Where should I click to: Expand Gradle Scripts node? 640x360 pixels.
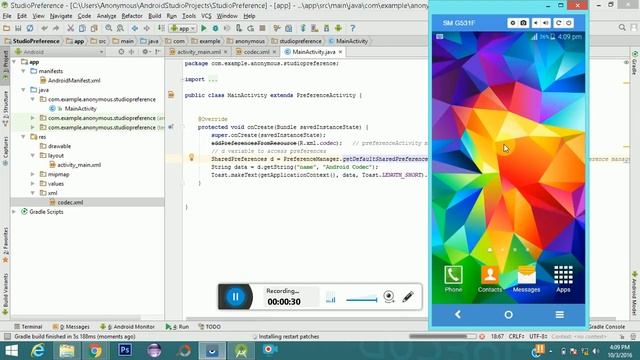point(15,212)
